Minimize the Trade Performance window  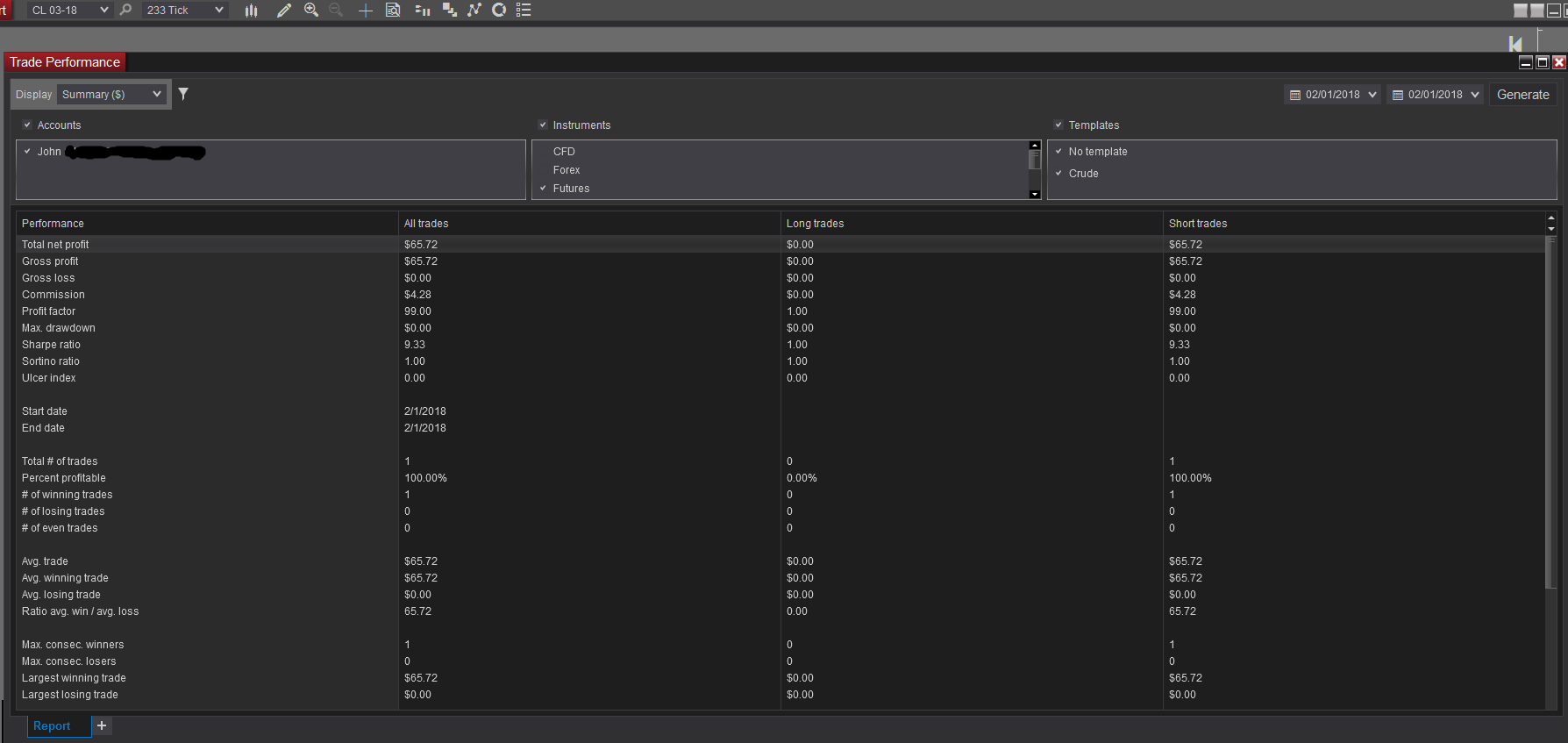1526,62
